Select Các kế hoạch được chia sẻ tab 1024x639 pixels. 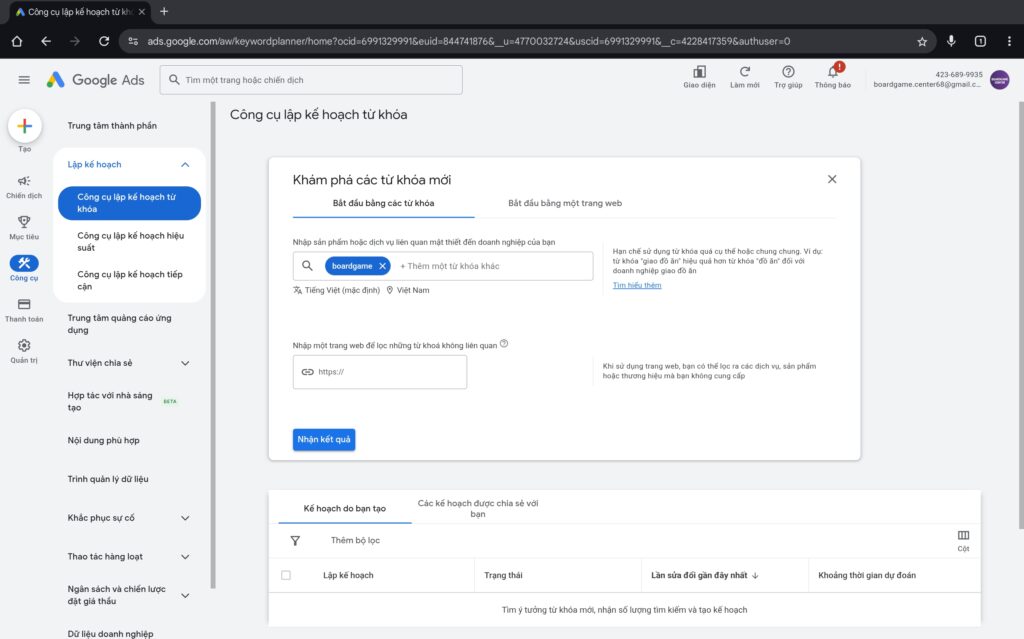point(478,508)
